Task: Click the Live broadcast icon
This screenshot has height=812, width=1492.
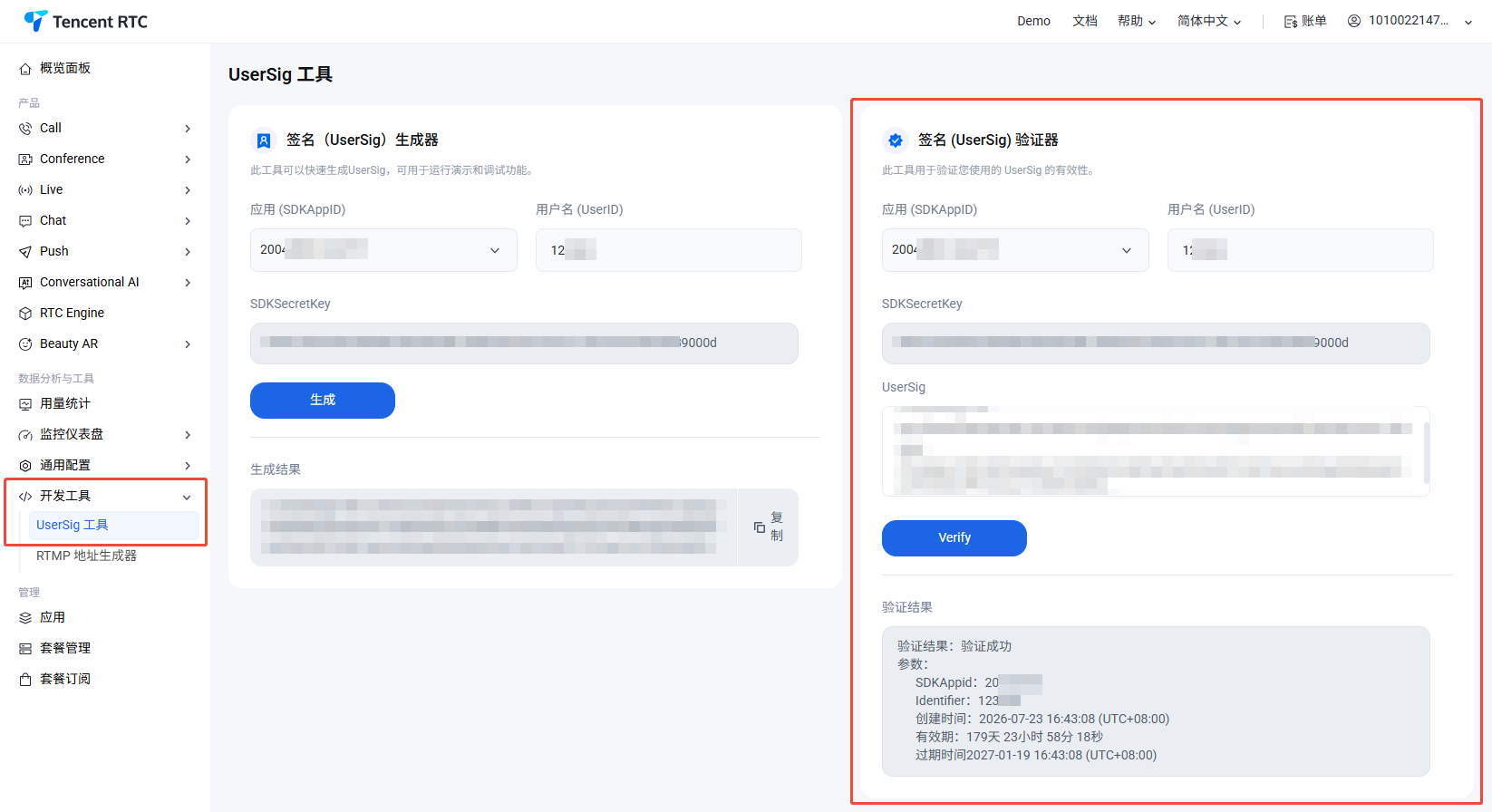Action: click(x=25, y=190)
